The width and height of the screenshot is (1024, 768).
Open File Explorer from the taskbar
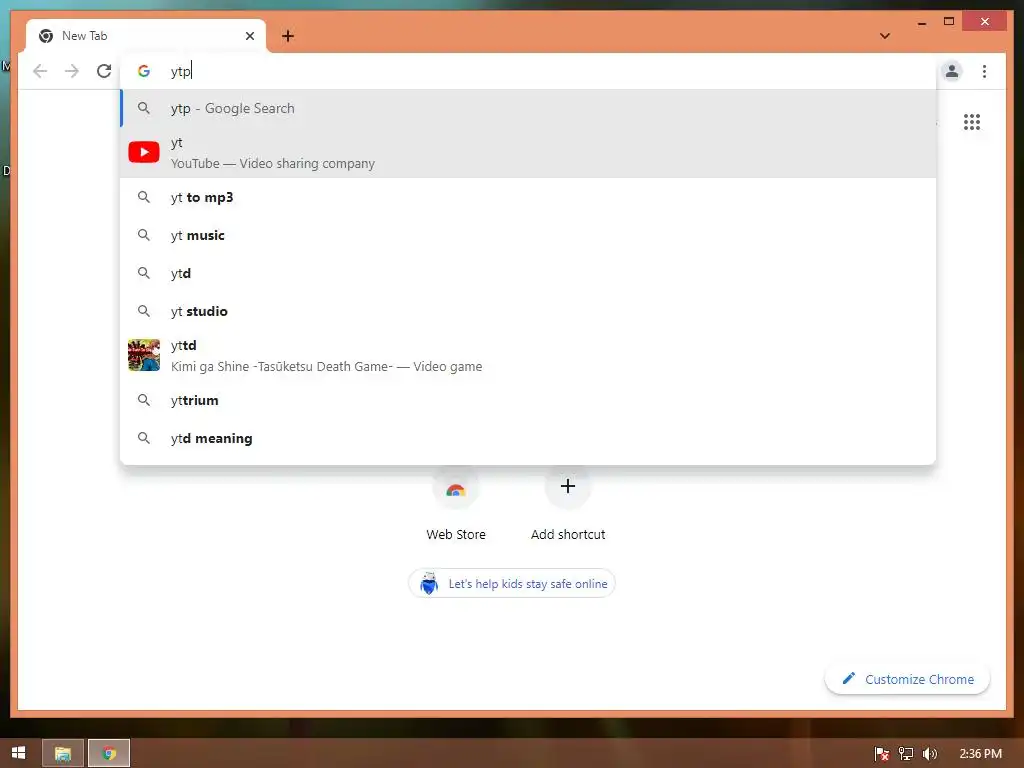pos(63,754)
